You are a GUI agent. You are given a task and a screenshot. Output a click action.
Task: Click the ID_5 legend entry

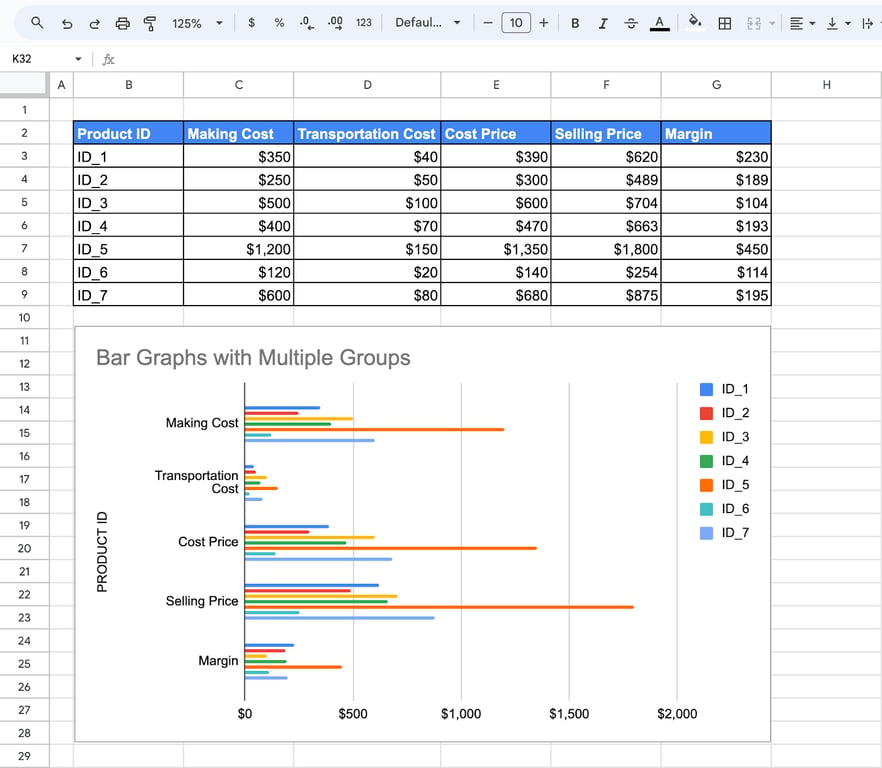724,484
